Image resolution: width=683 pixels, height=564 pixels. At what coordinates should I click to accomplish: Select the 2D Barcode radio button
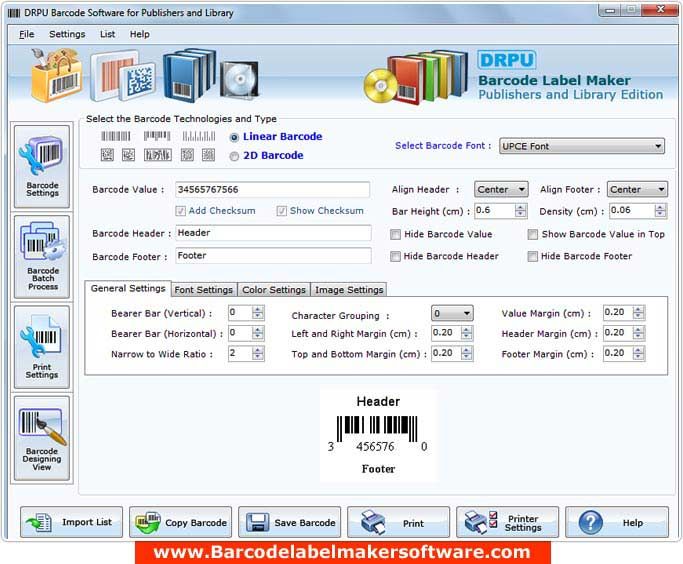point(234,156)
